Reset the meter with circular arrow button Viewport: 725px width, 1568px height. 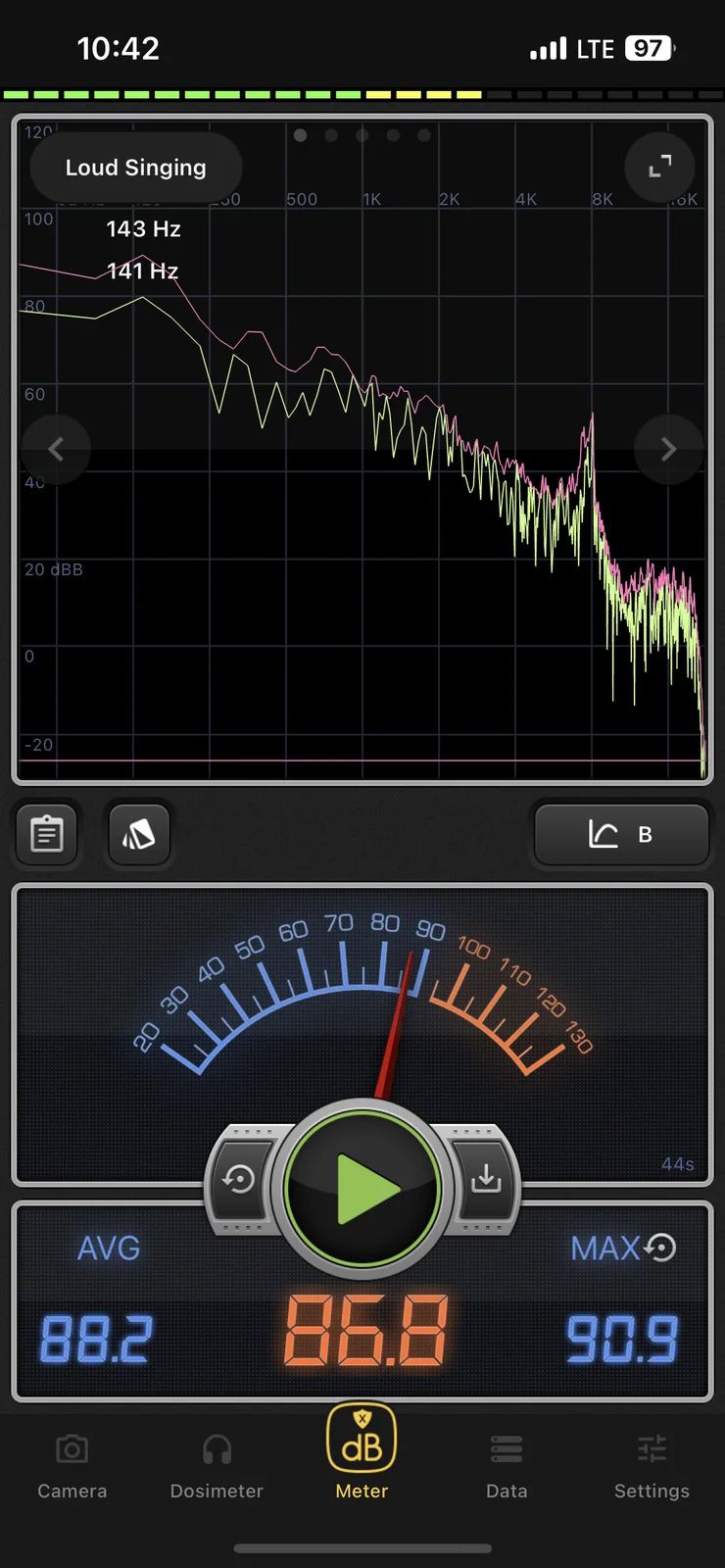[x=239, y=1179]
